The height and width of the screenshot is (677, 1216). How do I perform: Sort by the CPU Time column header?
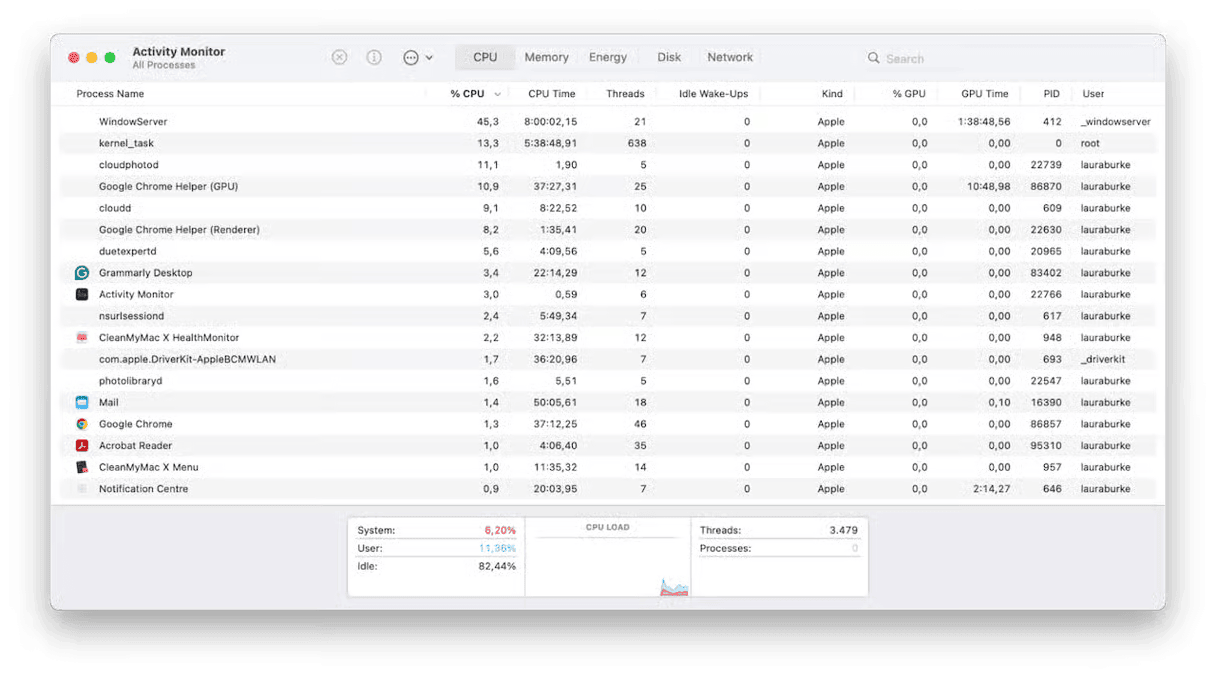click(551, 94)
